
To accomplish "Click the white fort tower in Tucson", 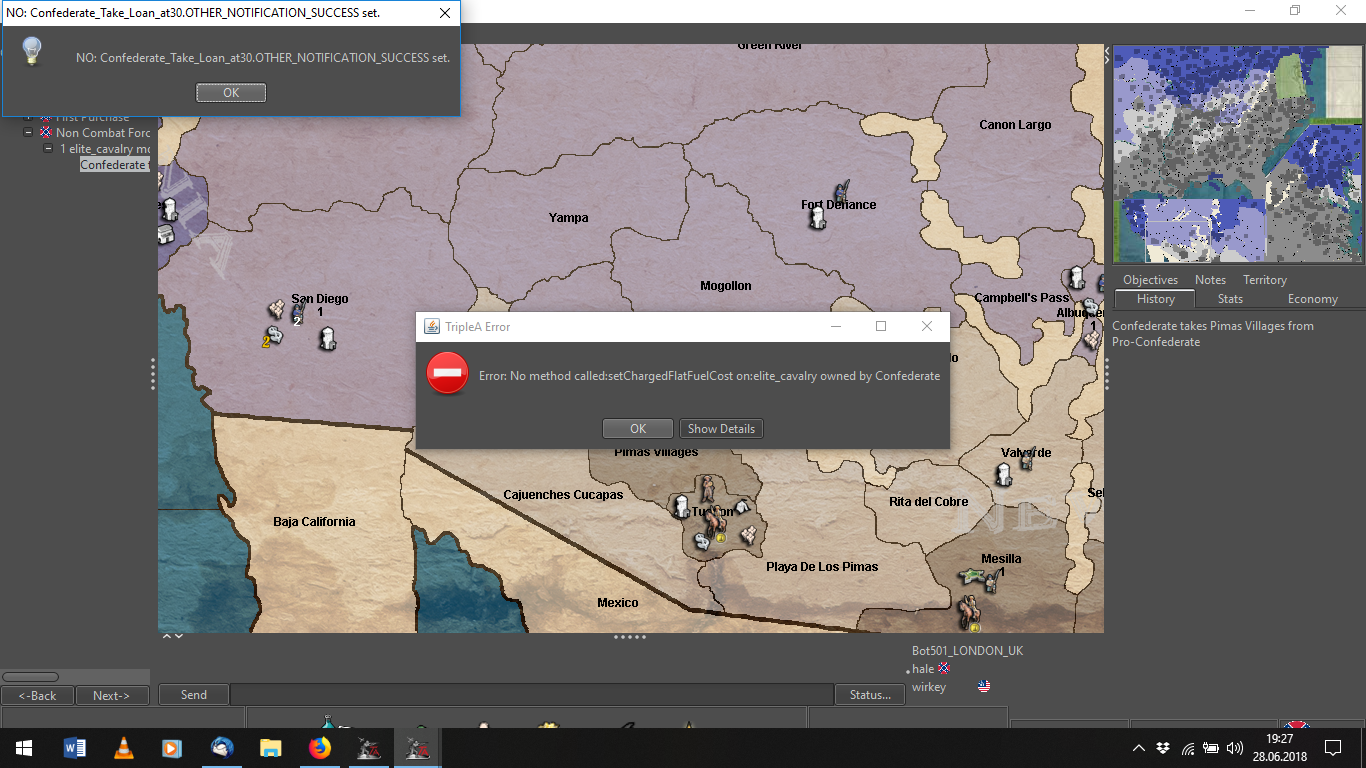I will pos(682,506).
